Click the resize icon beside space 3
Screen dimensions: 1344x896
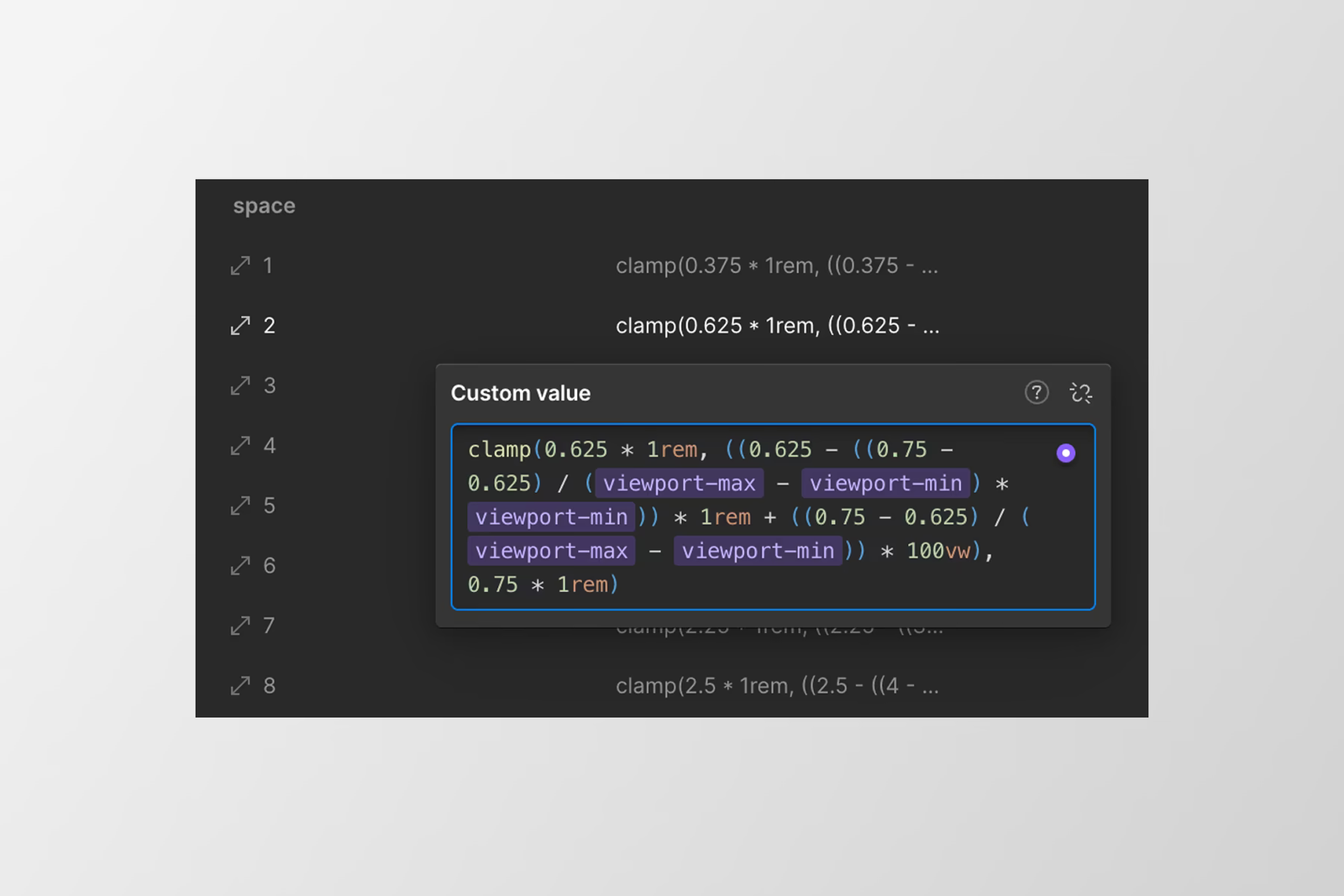(x=240, y=385)
